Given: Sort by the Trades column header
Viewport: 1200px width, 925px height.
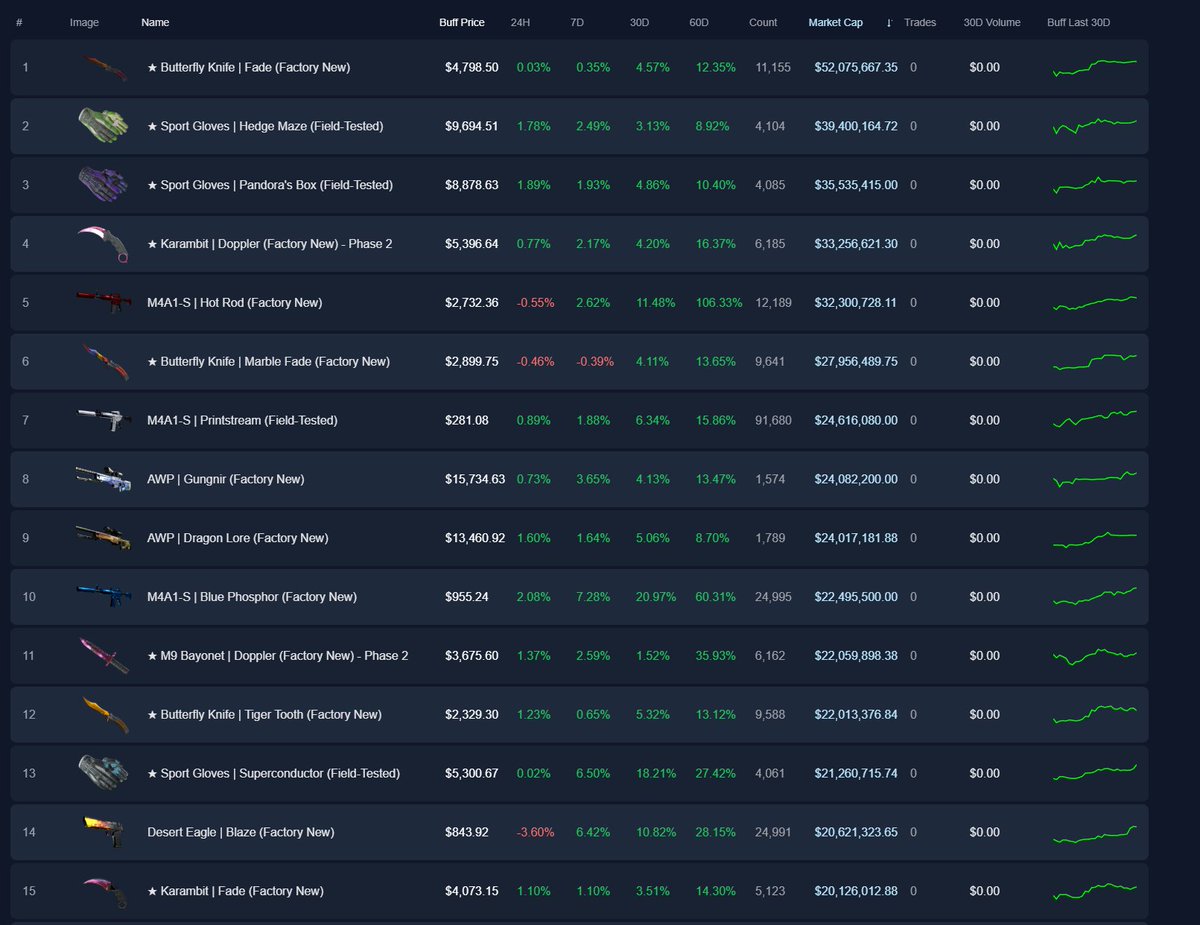Looking at the screenshot, I should pyautogui.click(x=920, y=22).
